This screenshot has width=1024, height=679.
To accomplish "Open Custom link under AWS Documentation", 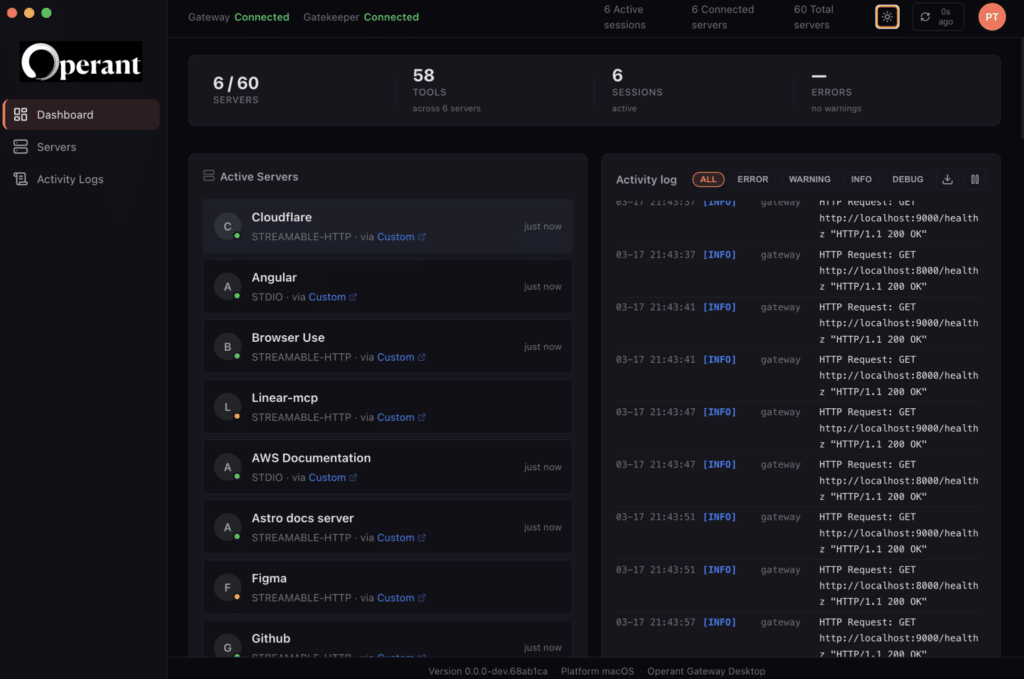I will click(327, 477).
